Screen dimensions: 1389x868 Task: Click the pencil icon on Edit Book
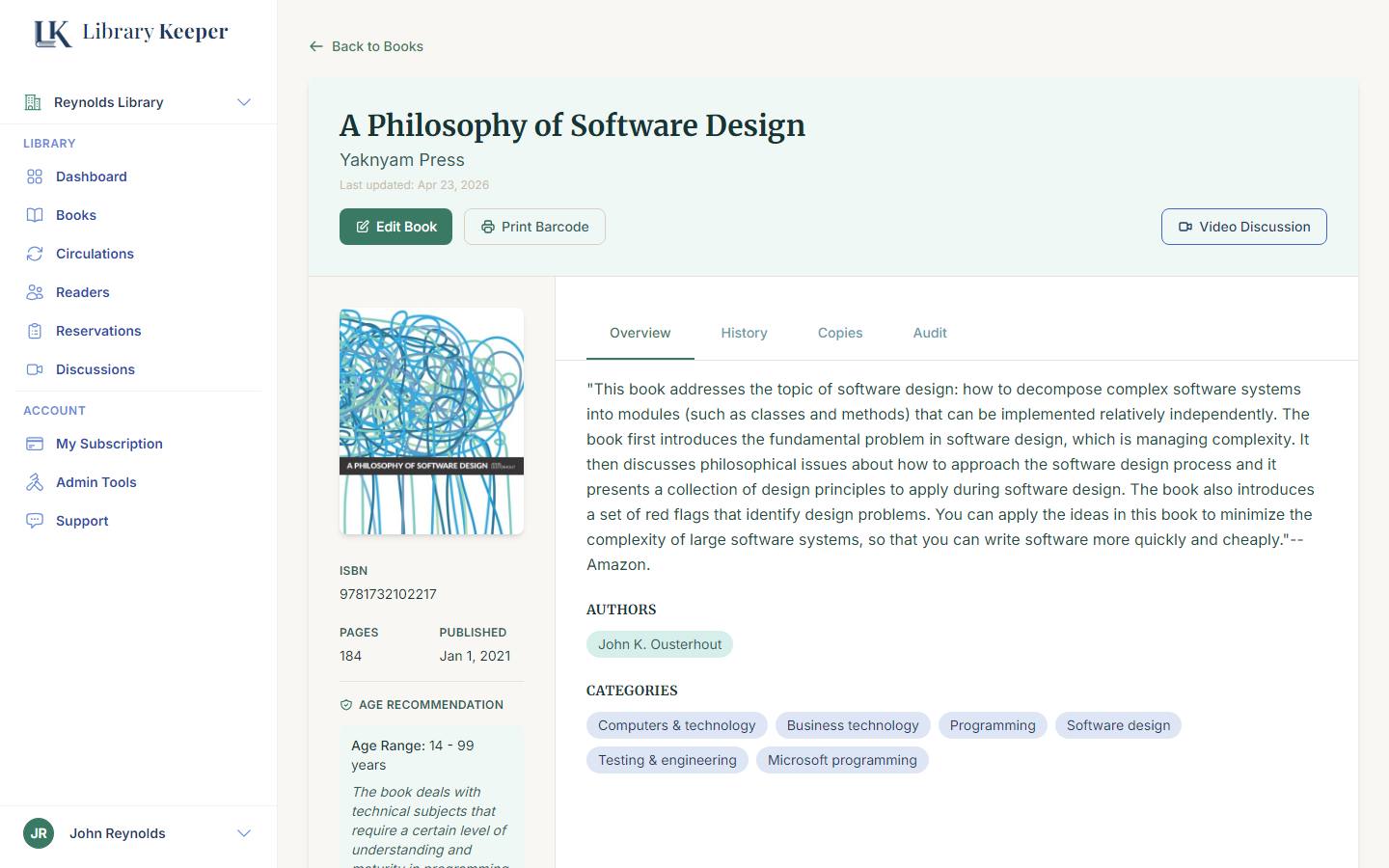pyautogui.click(x=363, y=227)
